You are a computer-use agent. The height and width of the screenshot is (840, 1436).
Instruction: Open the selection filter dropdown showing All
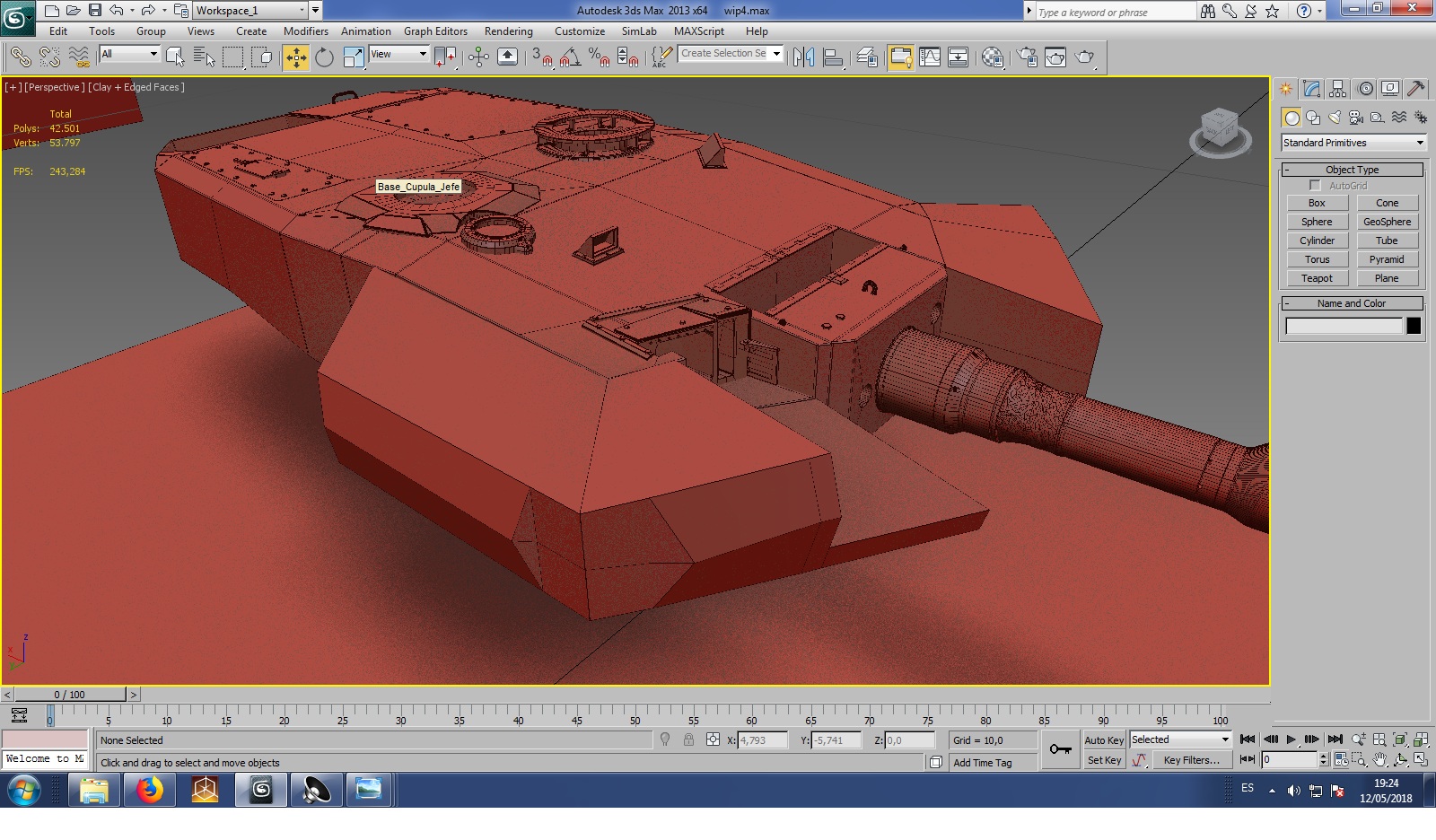click(x=129, y=54)
